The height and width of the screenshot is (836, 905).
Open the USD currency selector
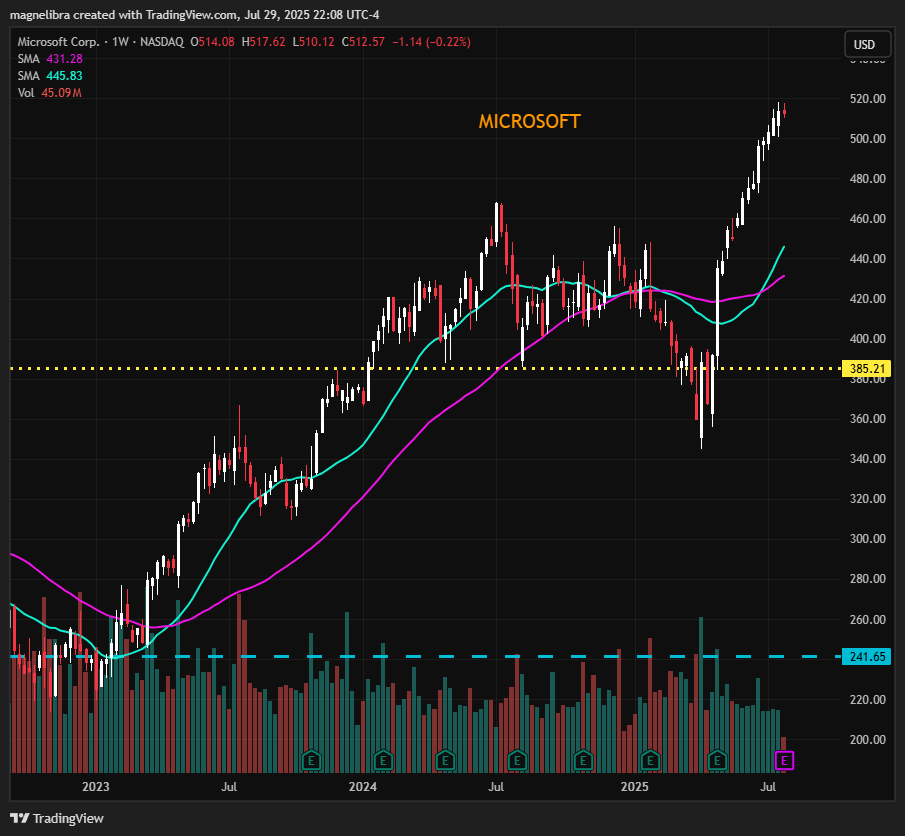pyautogui.click(x=867, y=44)
